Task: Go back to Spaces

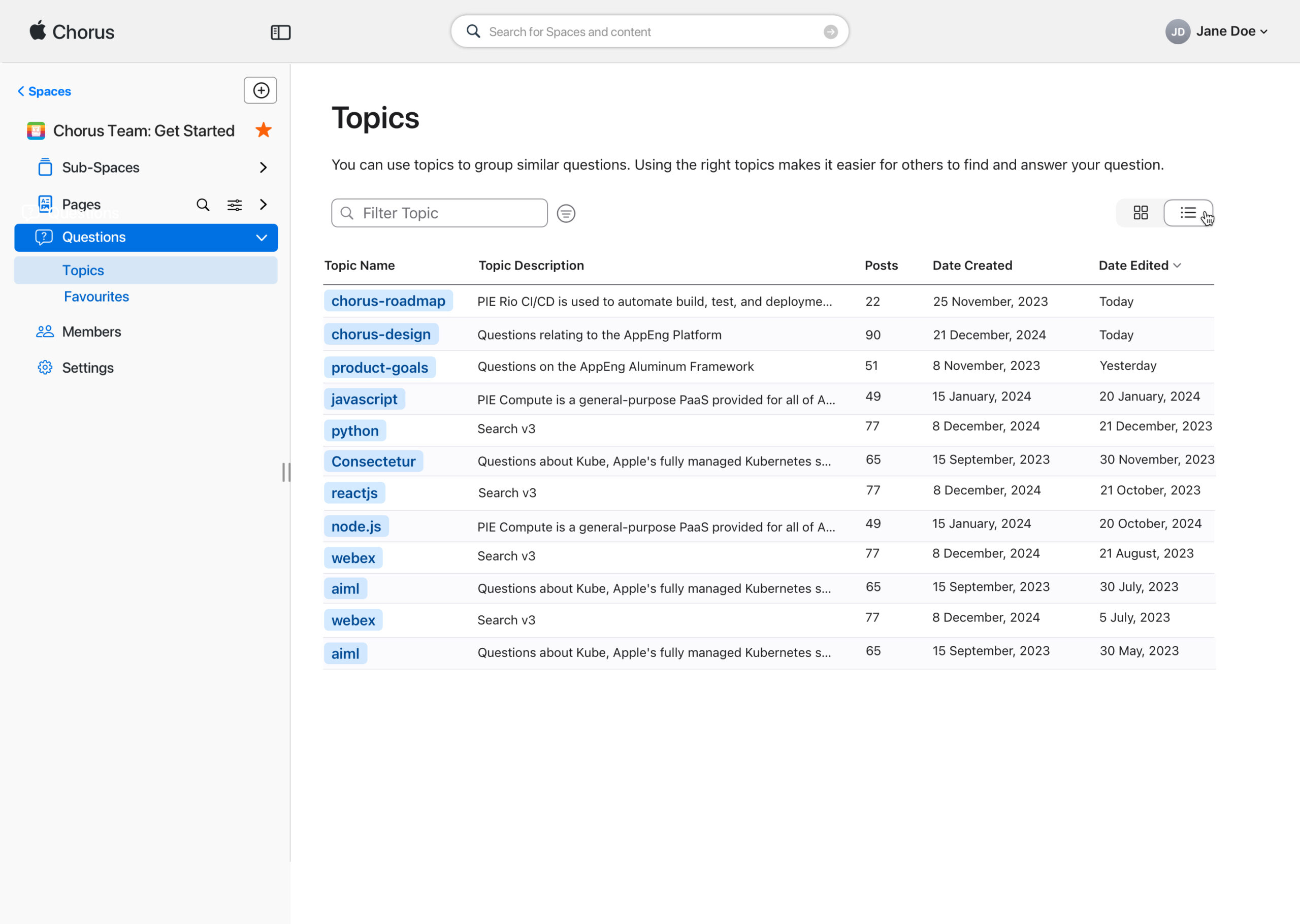Action: (x=44, y=91)
